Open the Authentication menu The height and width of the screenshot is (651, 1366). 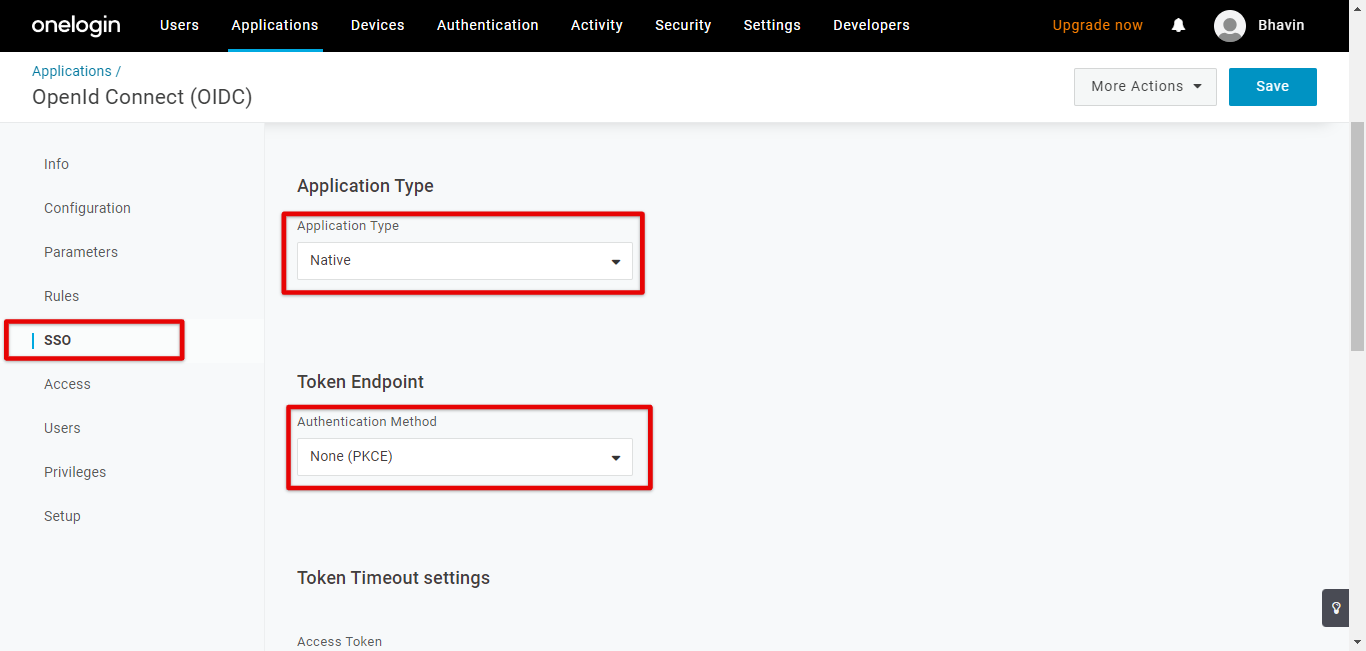click(488, 25)
